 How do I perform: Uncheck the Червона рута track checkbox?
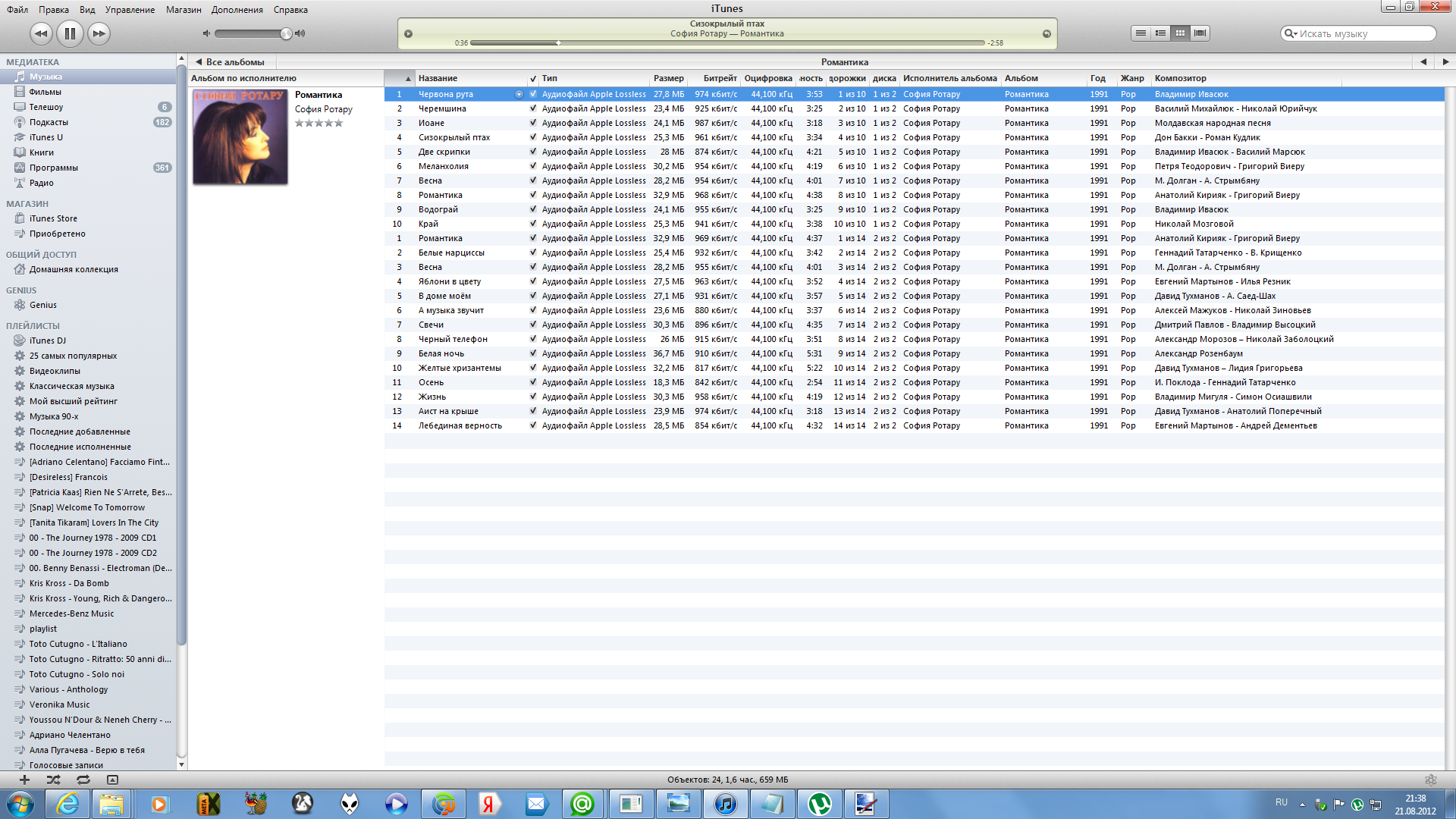(x=533, y=94)
